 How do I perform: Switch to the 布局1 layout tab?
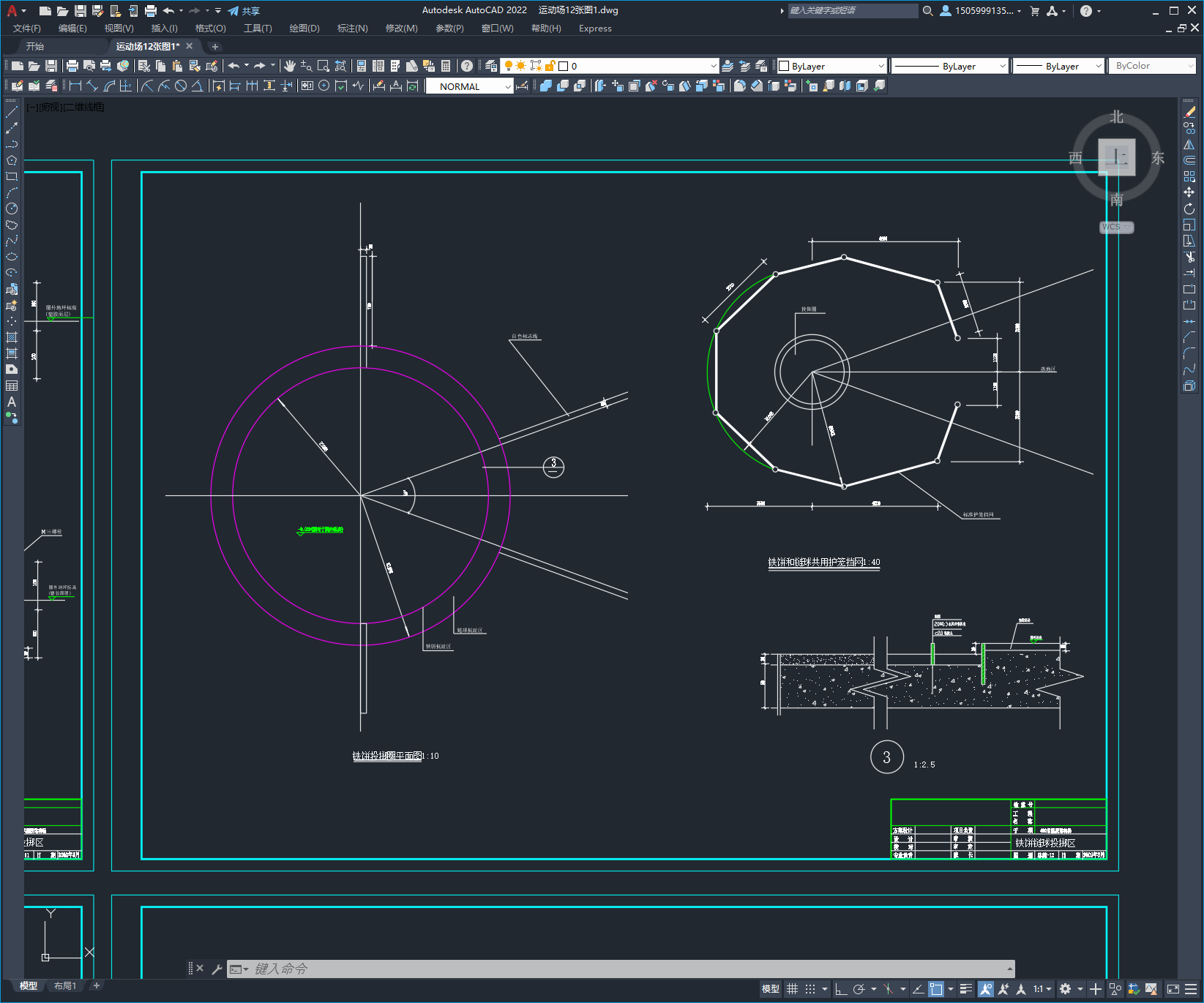pyautogui.click(x=64, y=985)
